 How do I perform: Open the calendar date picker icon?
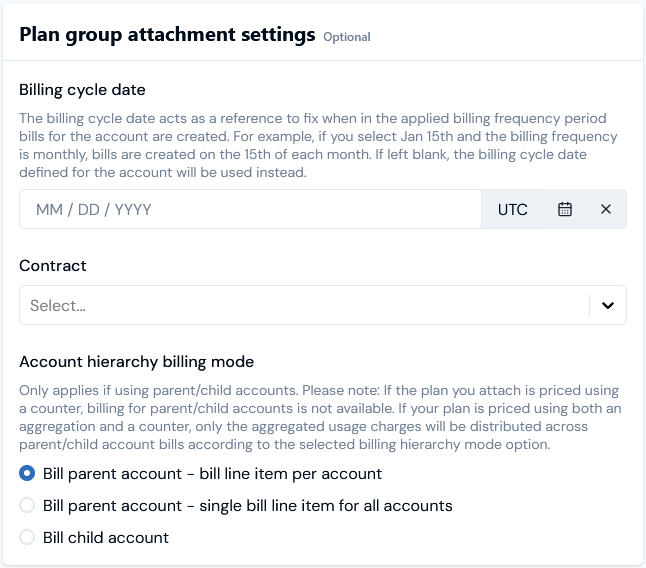pos(564,209)
